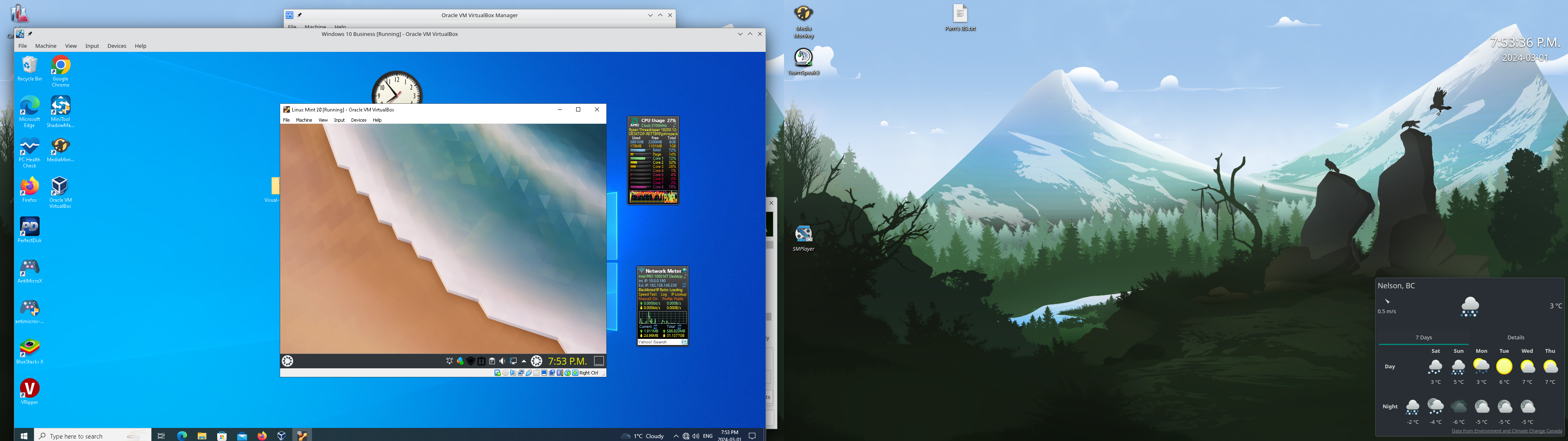Click the network icon in the Linux Mint panel

(x=513, y=361)
